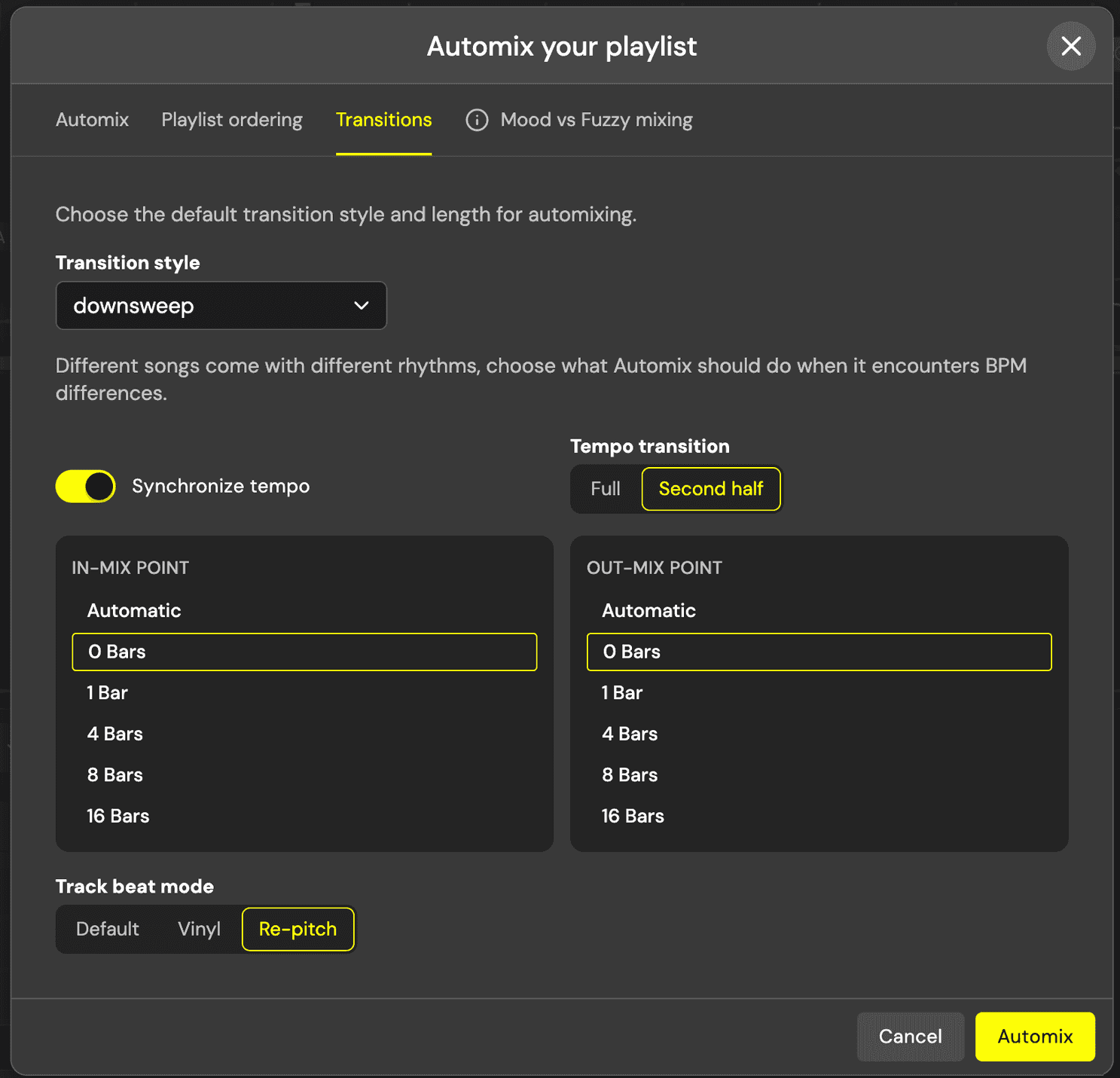Image resolution: width=1120 pixels, height=1078 pixels.
Task: Set track beat mode to Default
Action: tap(108, 929)
